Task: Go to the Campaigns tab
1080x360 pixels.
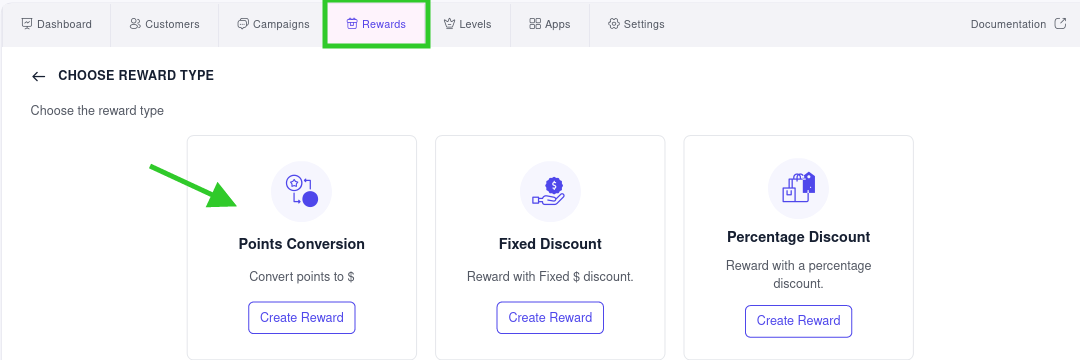Action: tap(273, 24)
